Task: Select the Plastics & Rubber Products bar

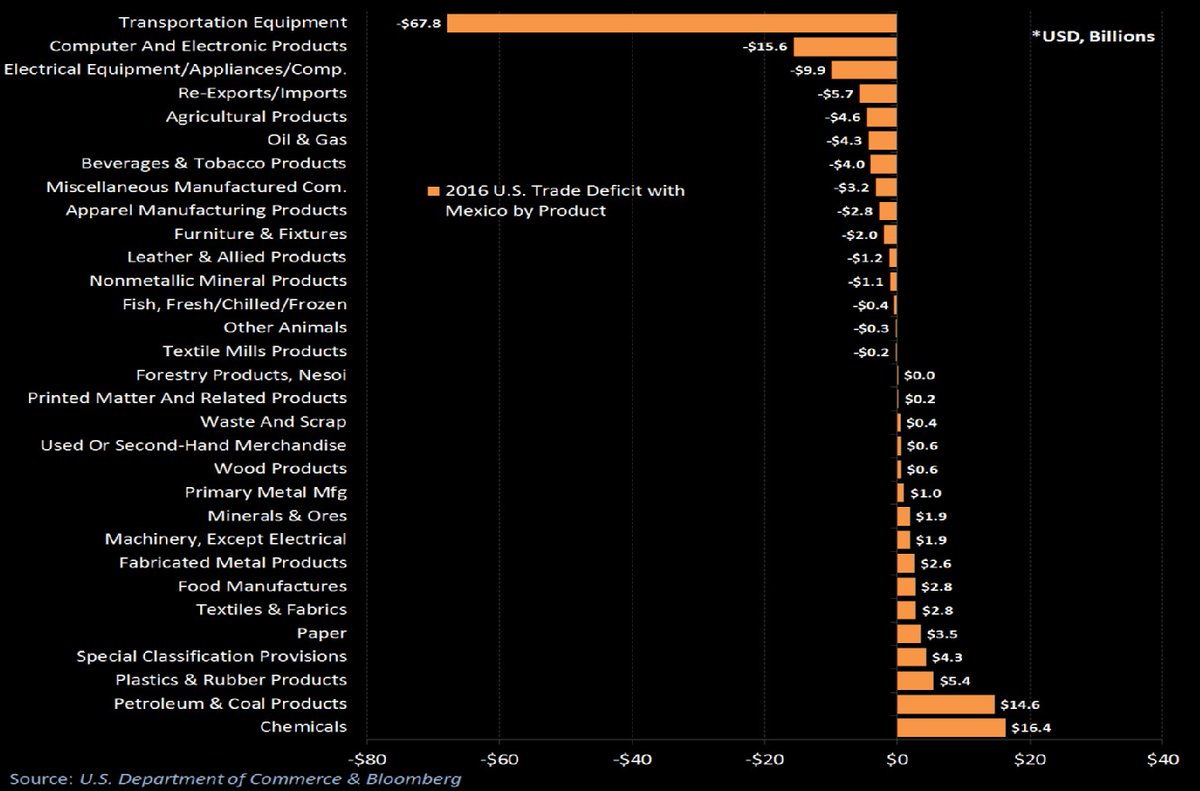Action: coord(915,681)
